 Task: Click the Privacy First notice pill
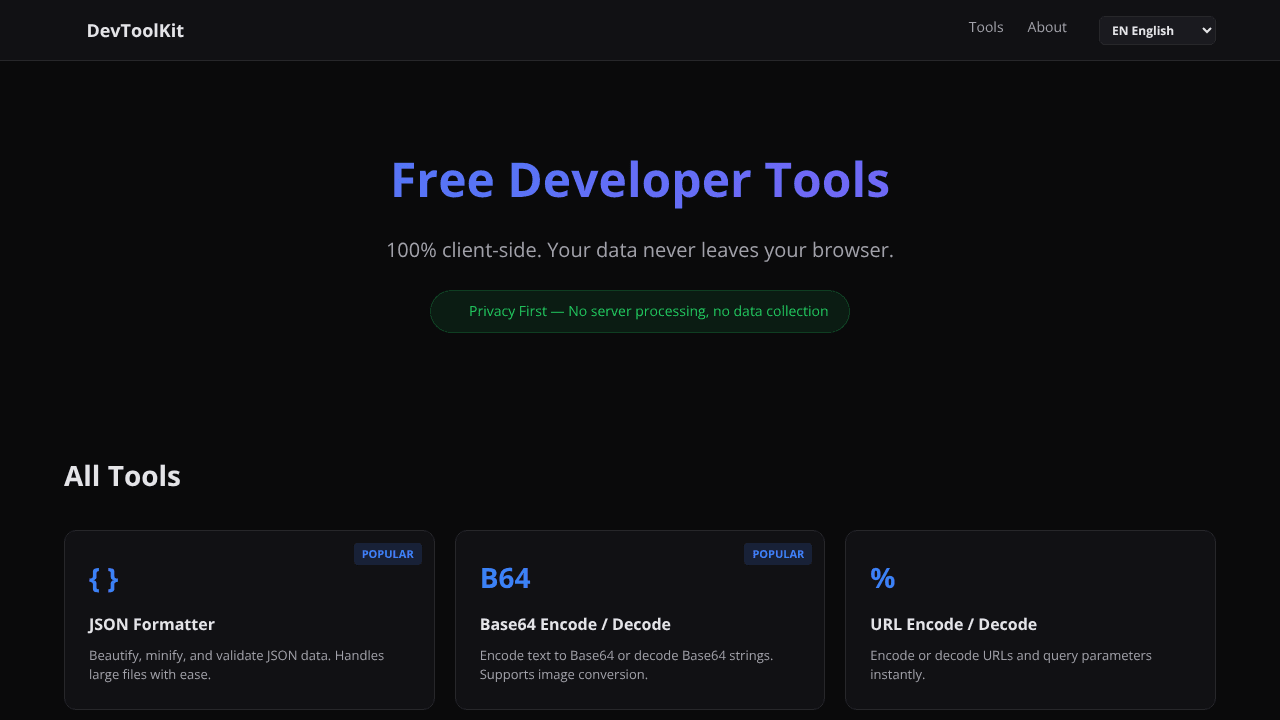coord(640,311)
